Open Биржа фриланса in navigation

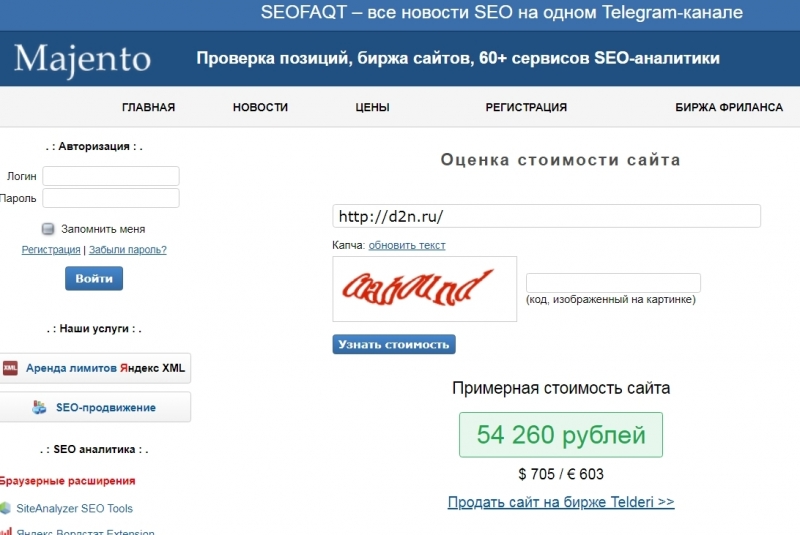(x=729, y=108)
